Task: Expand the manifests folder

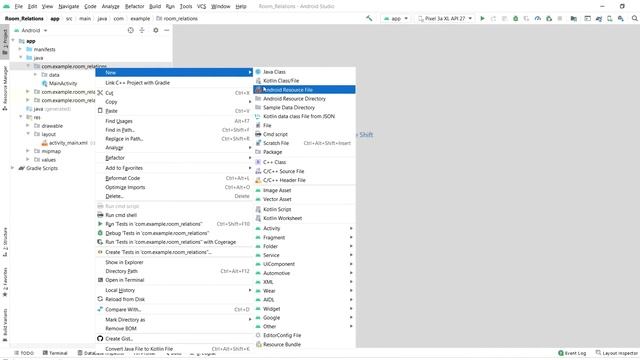Action: pos(20,49)
